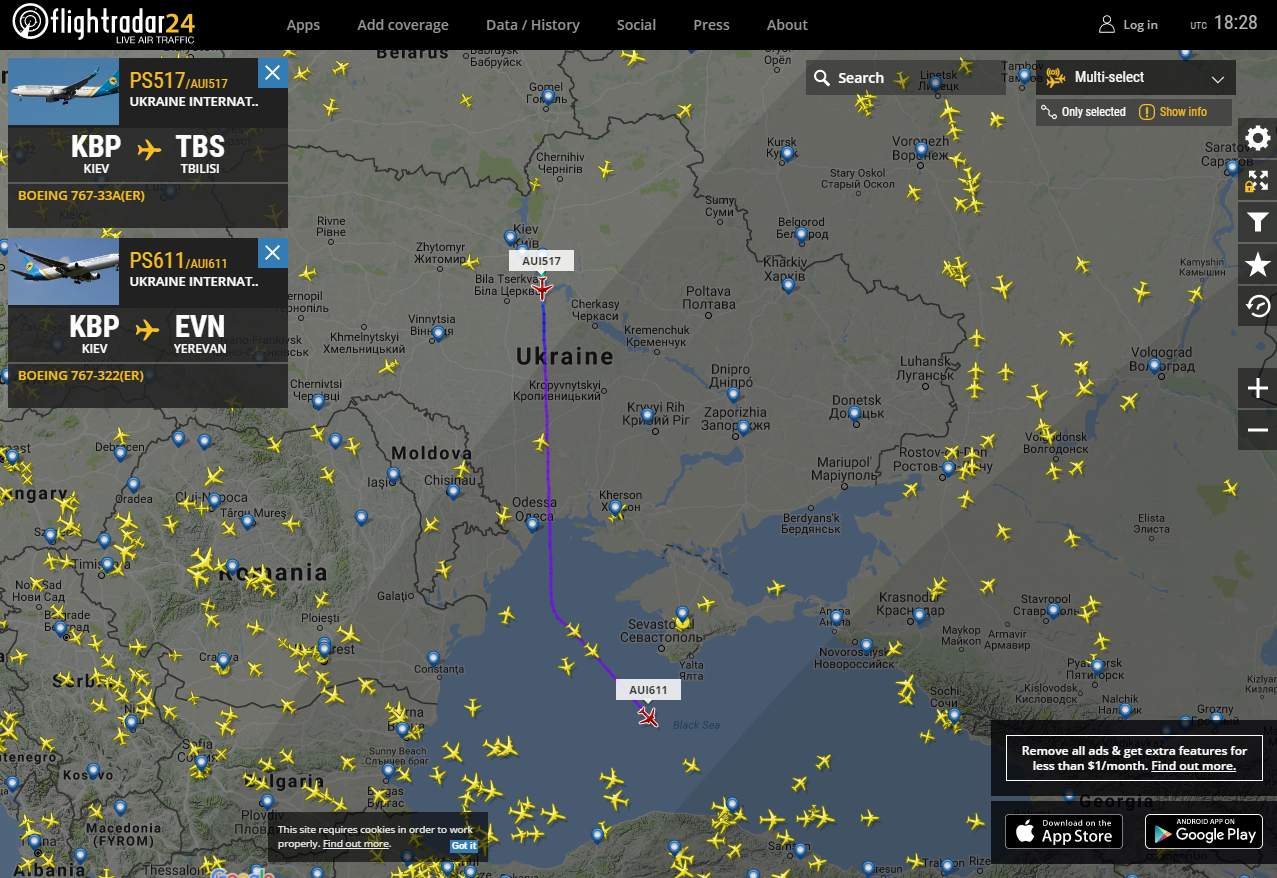
Task: Toggle the Only selected option
Action: click(x=1084, y=112)
